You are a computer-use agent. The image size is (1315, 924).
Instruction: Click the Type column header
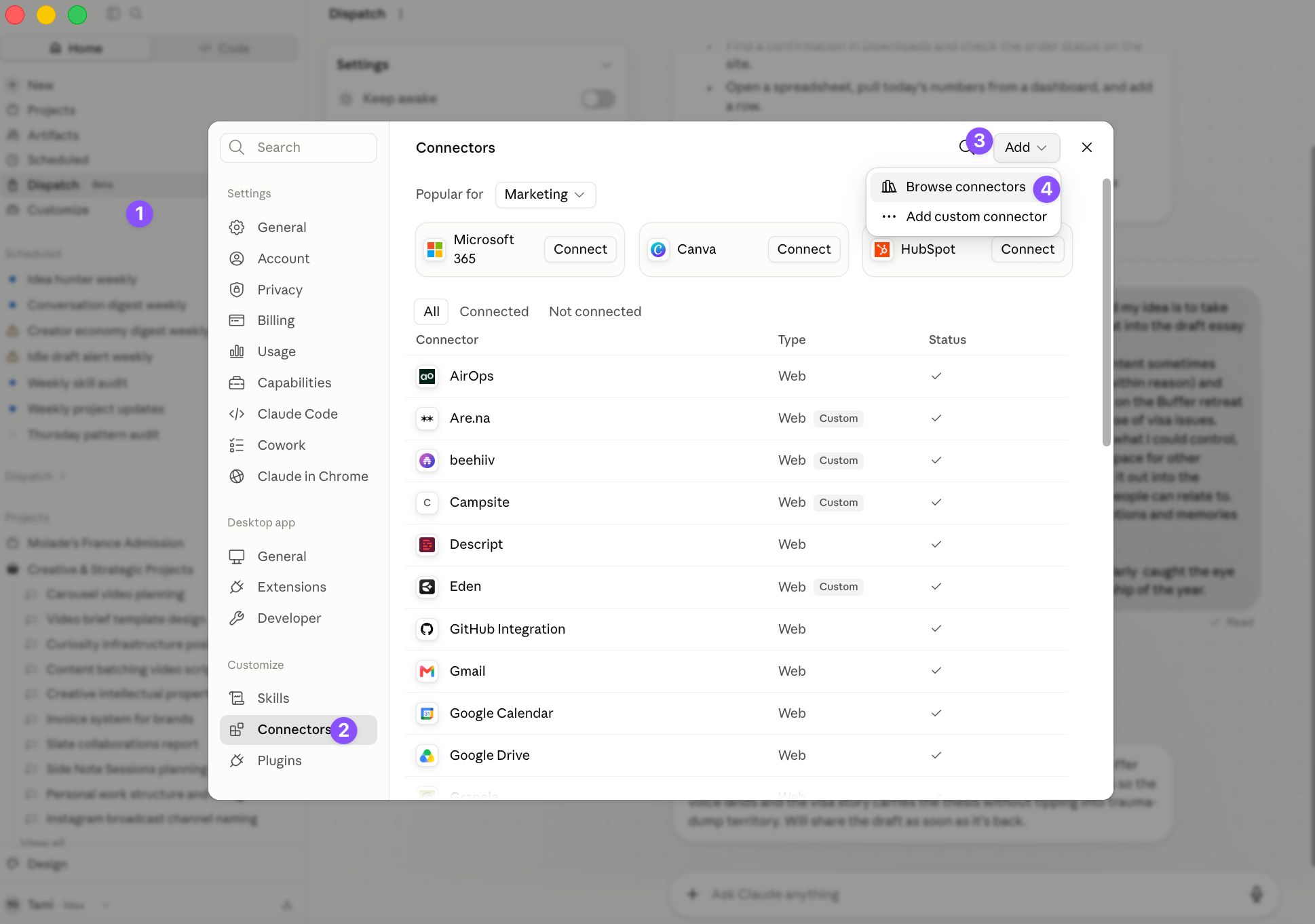point(792,339)
